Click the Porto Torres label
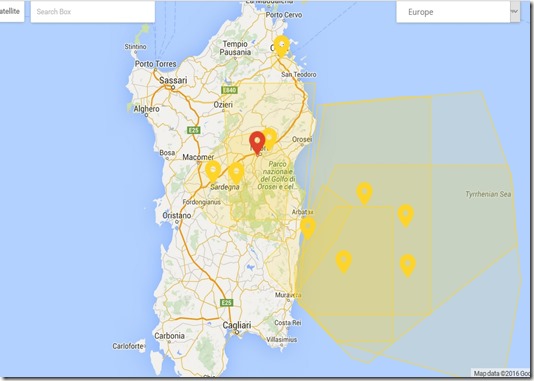This screenshot has width=534, height=381. [156, 64]
